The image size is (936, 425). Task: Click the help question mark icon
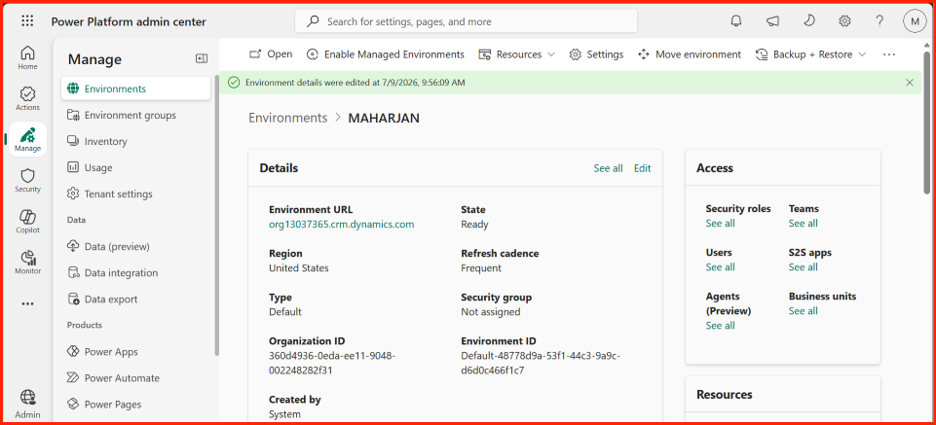[x=879, y=21]
